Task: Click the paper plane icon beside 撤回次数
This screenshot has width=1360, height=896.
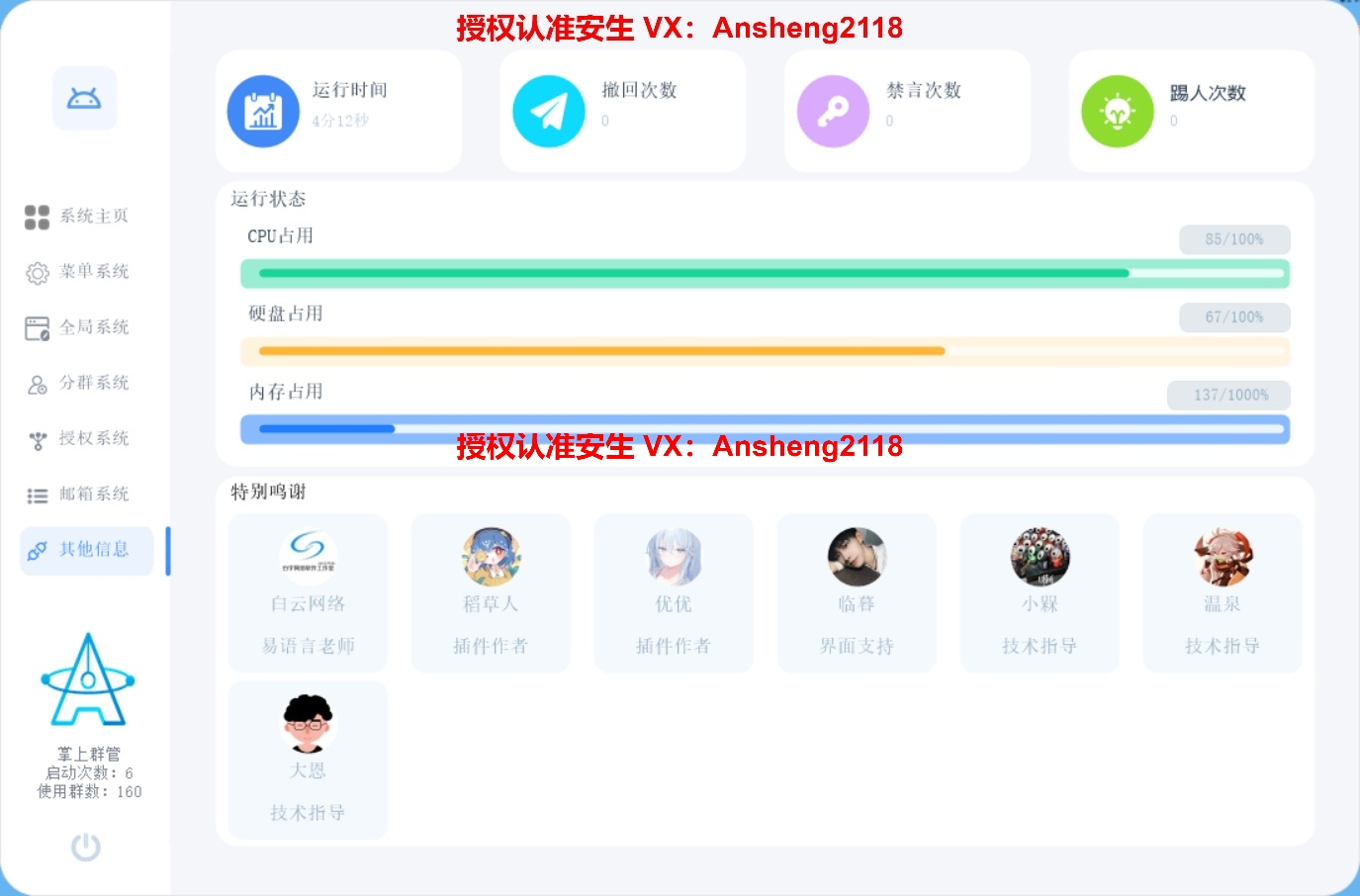Action: pos(549,112)
